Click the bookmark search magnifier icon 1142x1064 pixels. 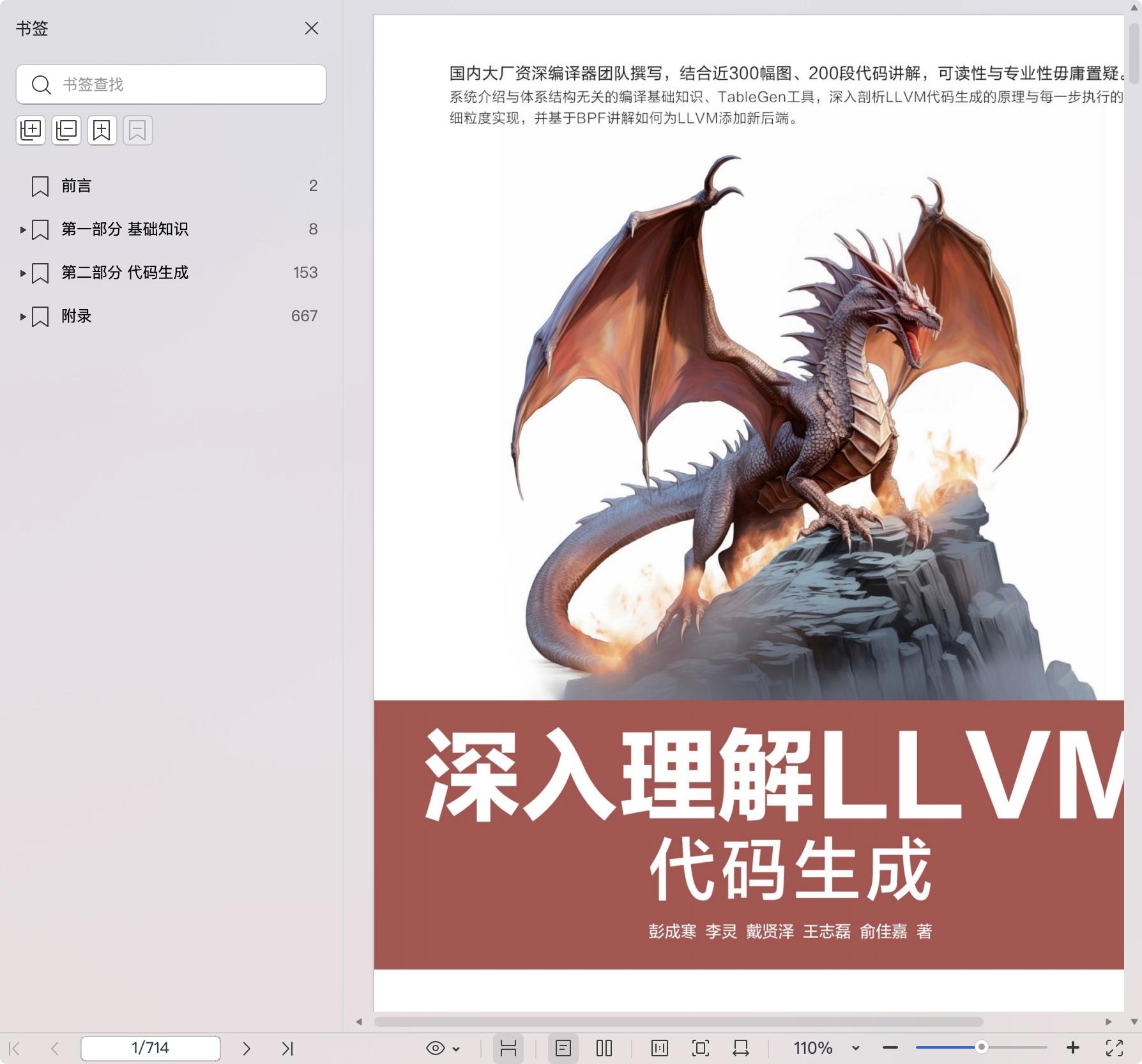coord(42,84)
